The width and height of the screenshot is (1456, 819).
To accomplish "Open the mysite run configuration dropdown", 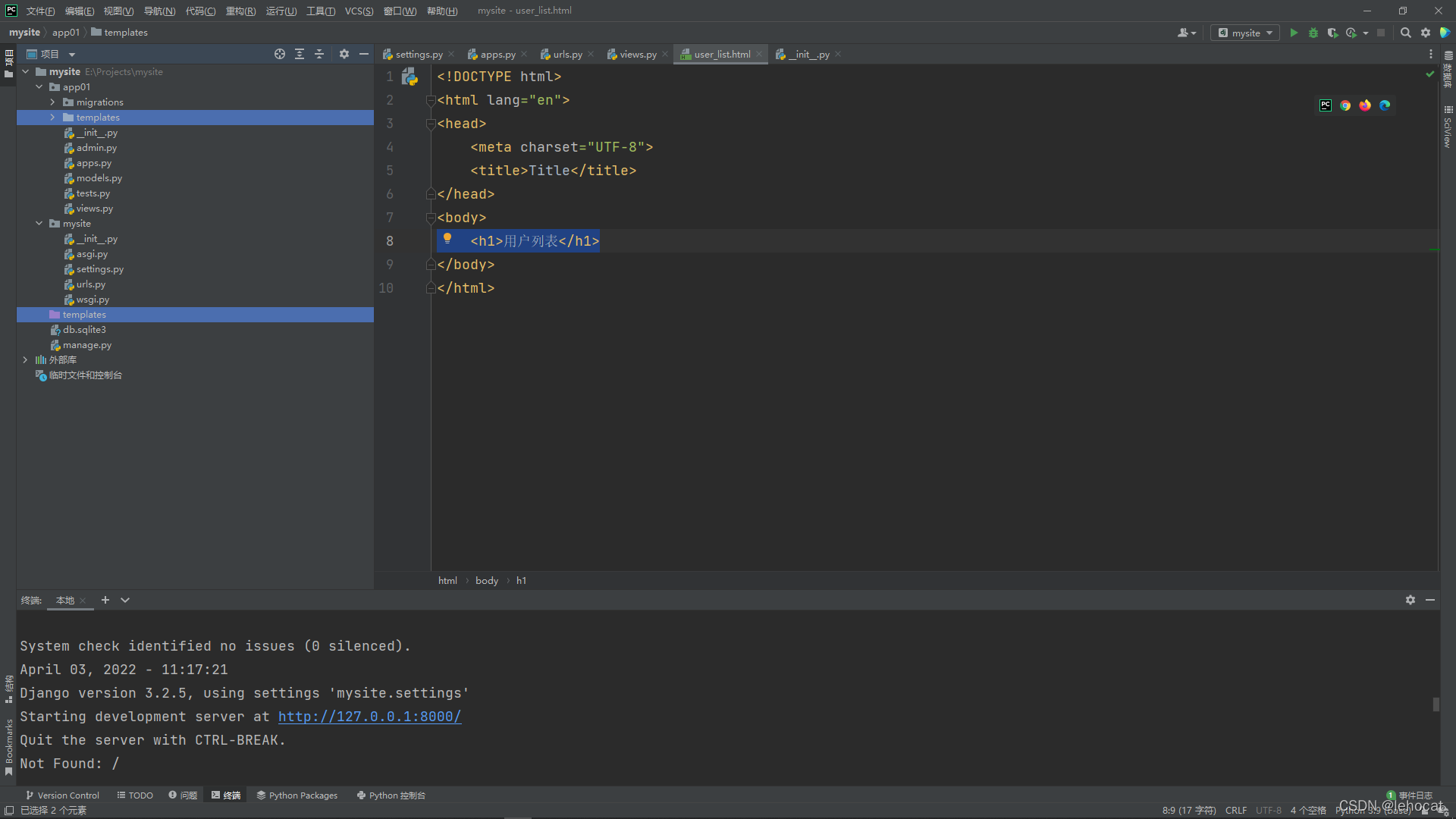I will coord(1245,33).
